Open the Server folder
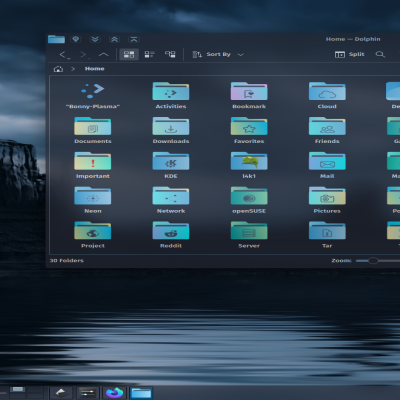 249,231
